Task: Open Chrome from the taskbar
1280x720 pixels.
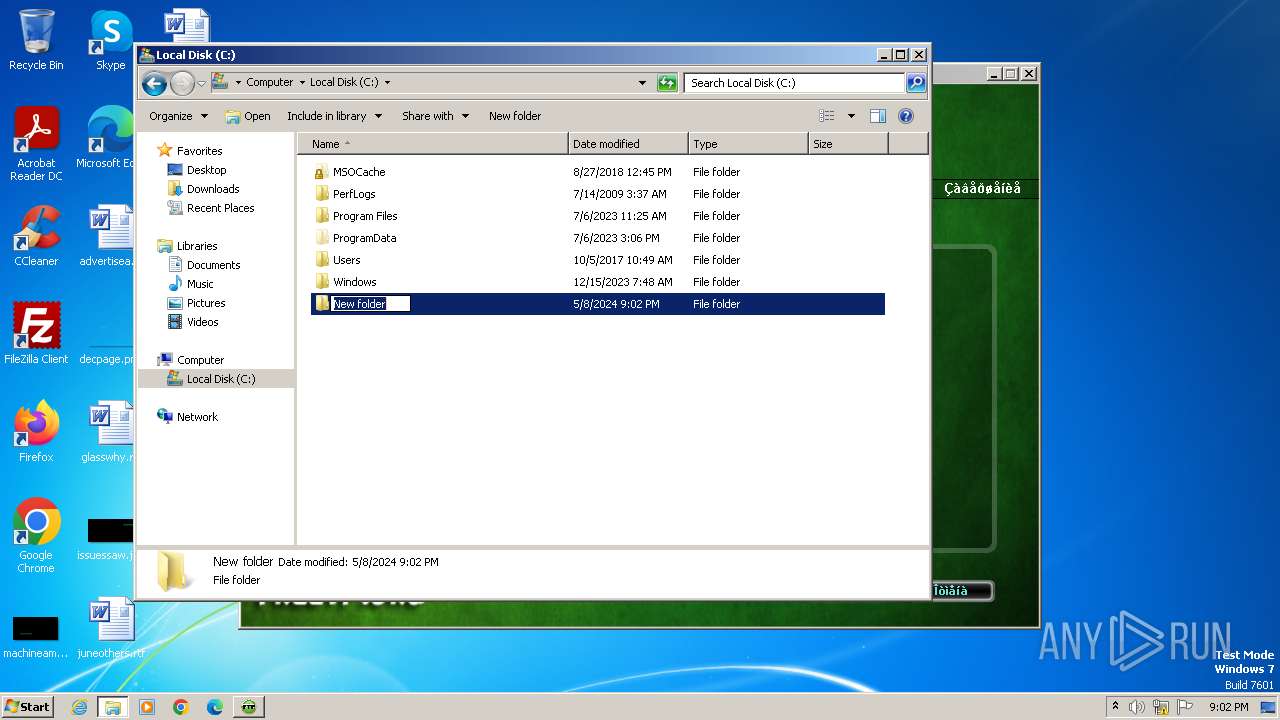Action: [x=181, y=707]
